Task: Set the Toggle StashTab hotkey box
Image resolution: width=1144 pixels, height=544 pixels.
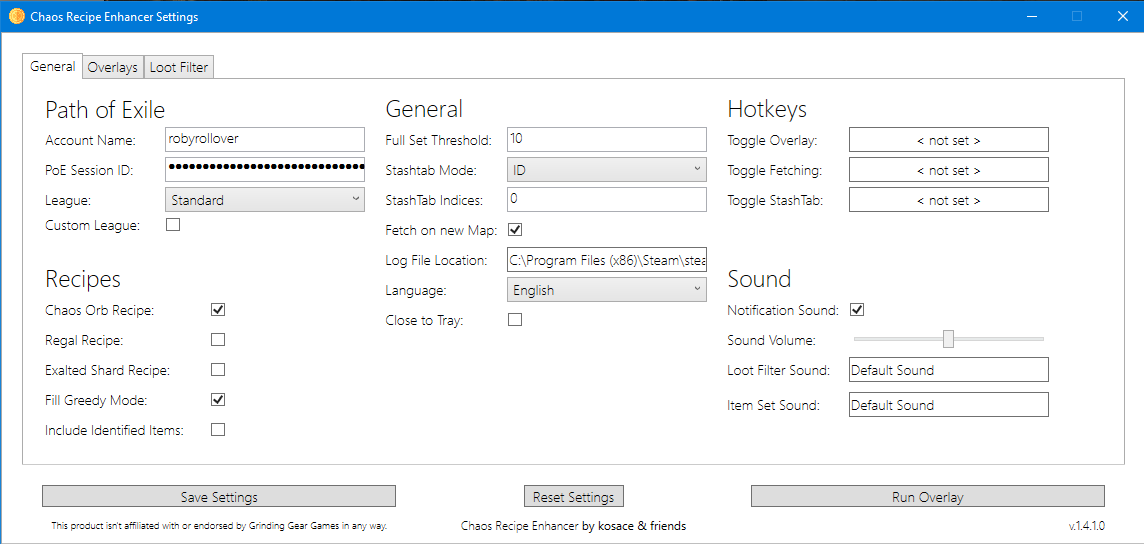Action: 948,199
